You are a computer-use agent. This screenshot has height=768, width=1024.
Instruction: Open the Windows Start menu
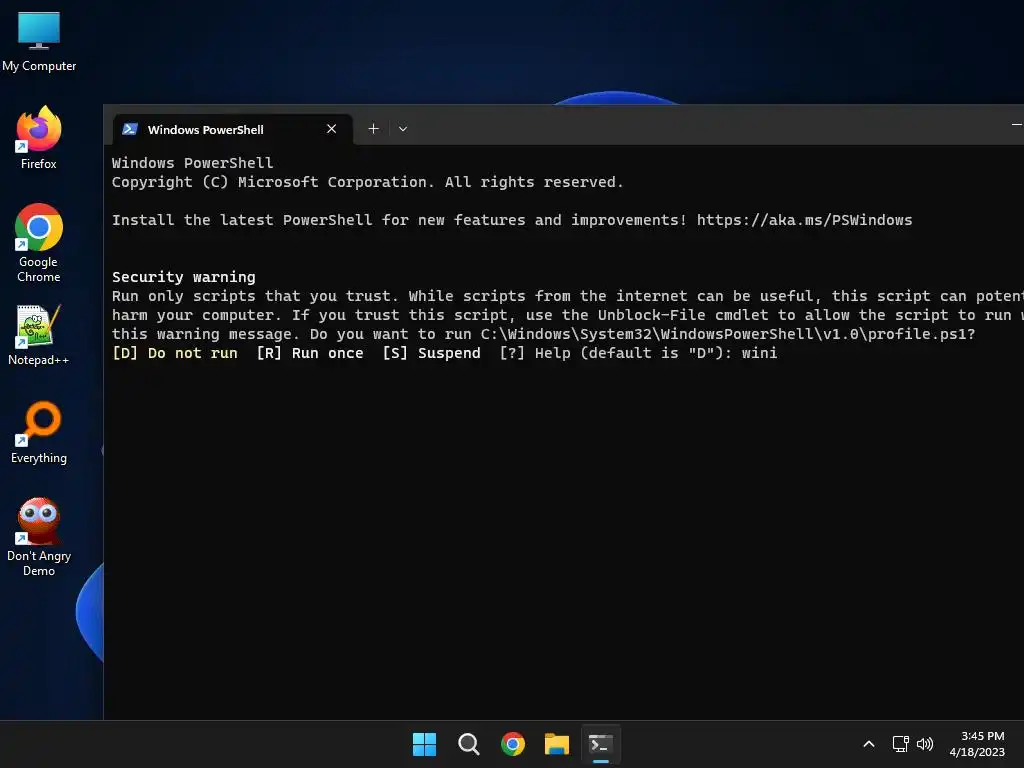424,744
